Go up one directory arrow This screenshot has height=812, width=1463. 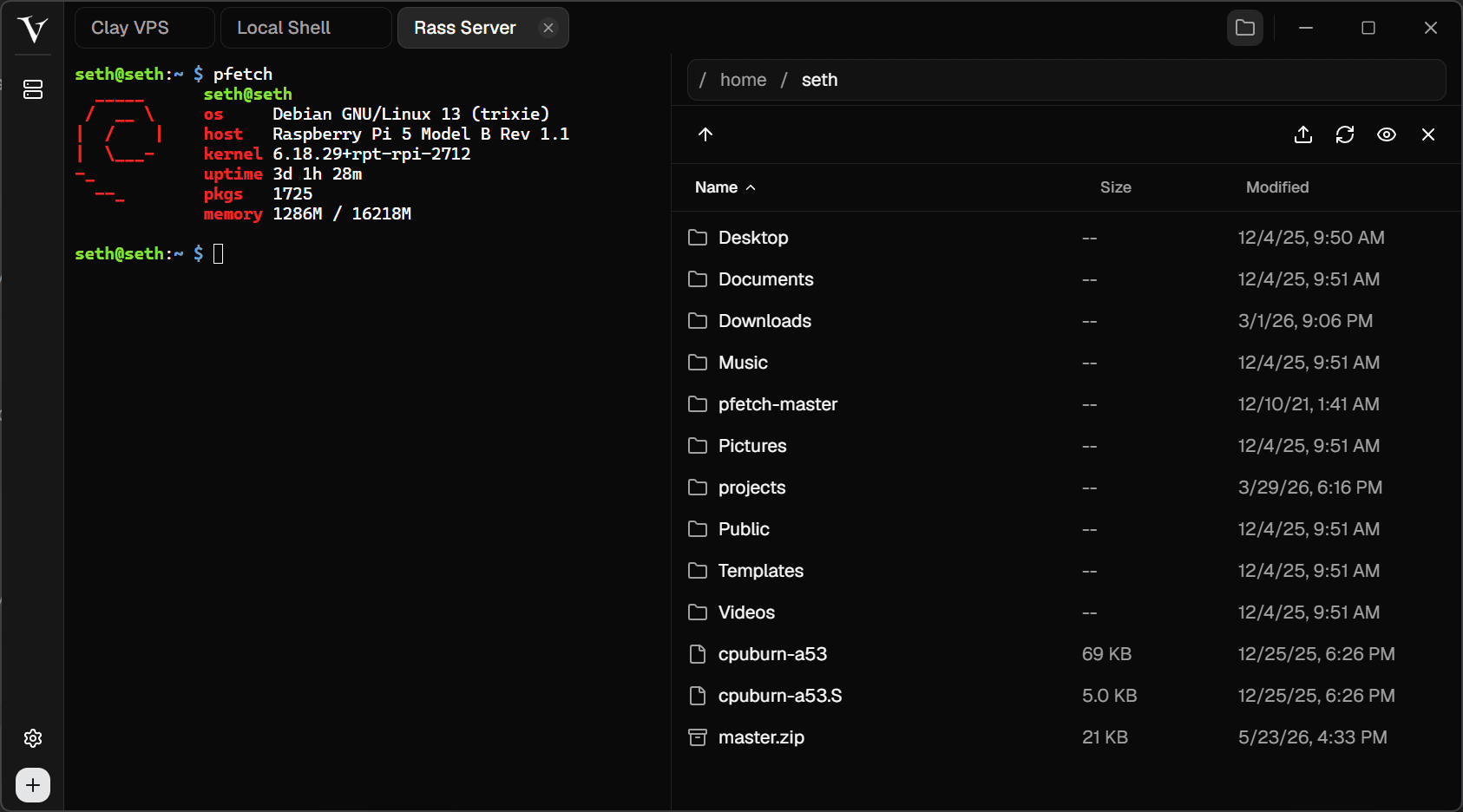point(705,134)
